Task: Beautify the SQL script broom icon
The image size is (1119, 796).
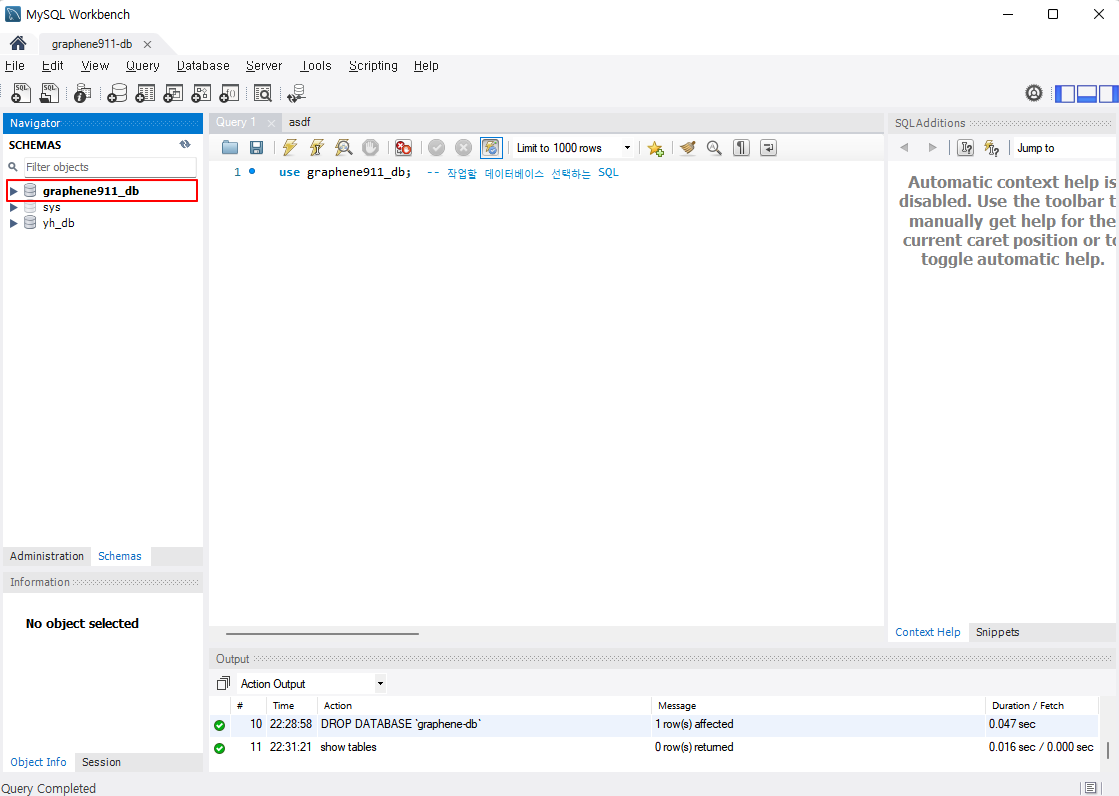Action: pos(687,148)
